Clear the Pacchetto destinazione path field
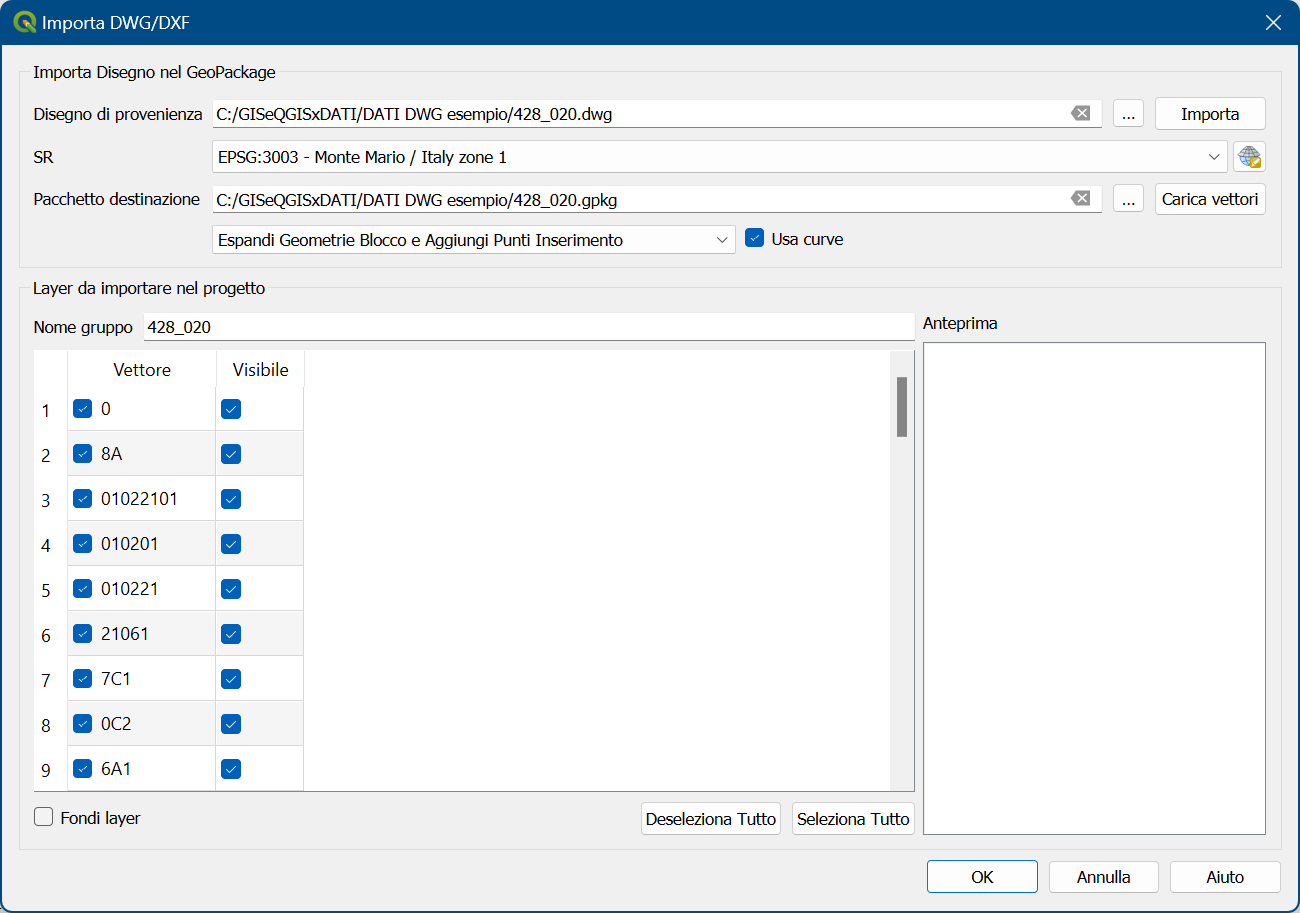The width and height of the screenshot is (1300, 913). pos(1080,199)
